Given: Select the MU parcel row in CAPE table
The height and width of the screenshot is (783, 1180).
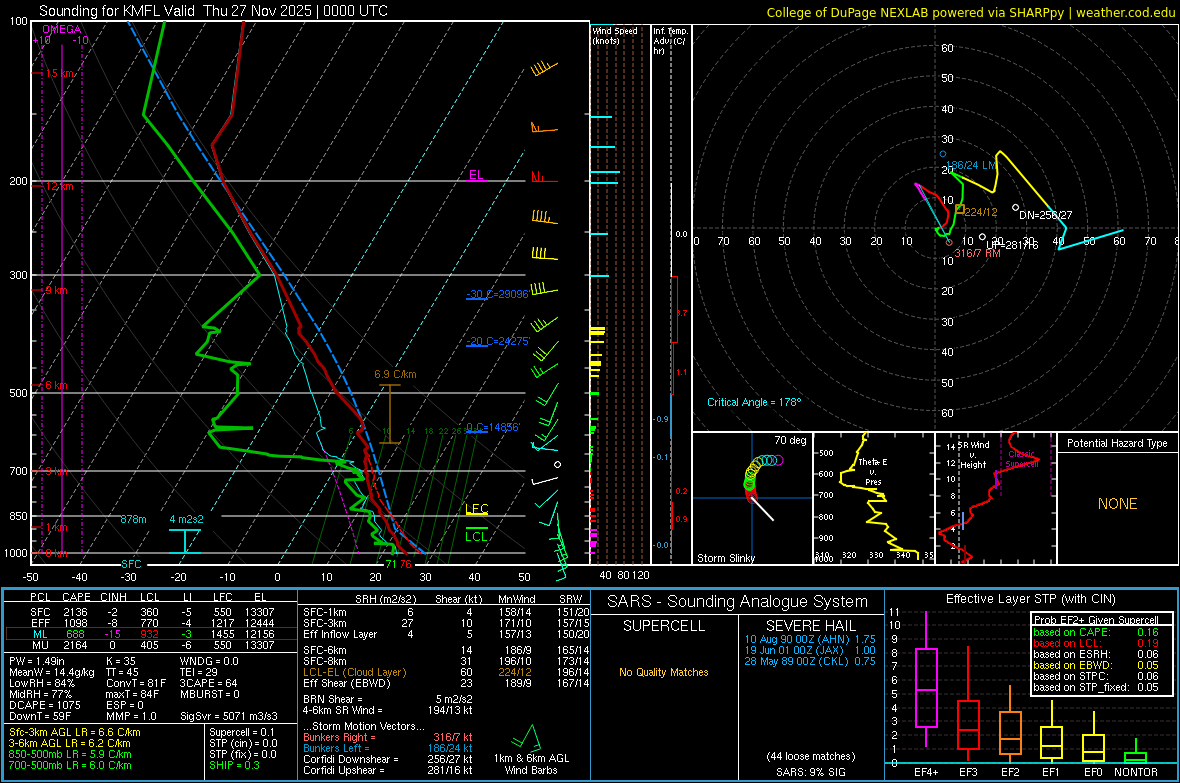Looking at the screenshot, I should pos(151,645).
